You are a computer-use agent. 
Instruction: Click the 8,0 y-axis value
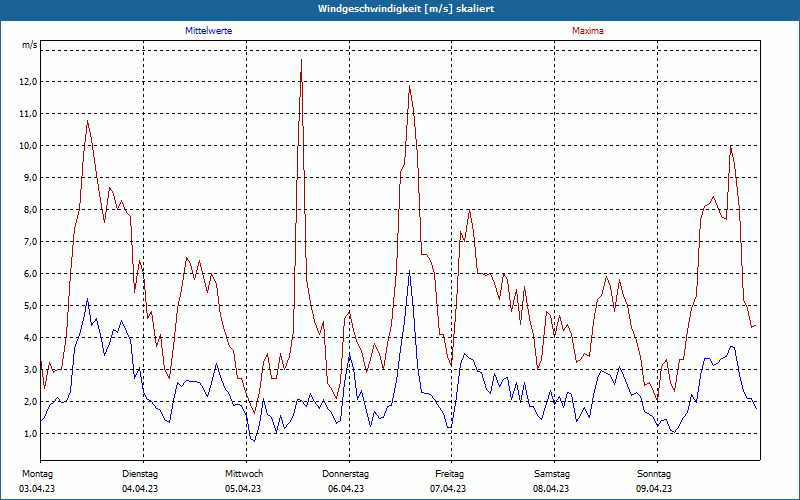tap(30, 210)
